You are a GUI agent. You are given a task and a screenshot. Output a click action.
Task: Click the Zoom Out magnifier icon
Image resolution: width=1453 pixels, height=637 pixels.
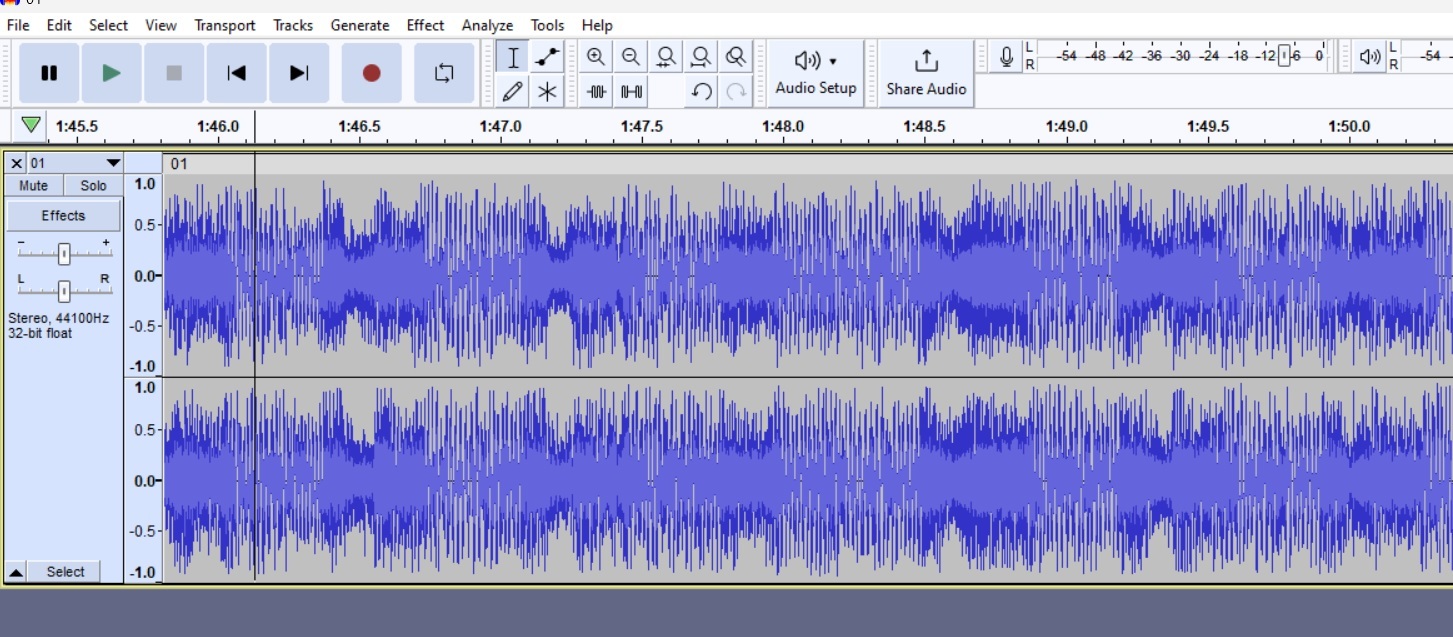pyautogui.click(x=631, y=57)
